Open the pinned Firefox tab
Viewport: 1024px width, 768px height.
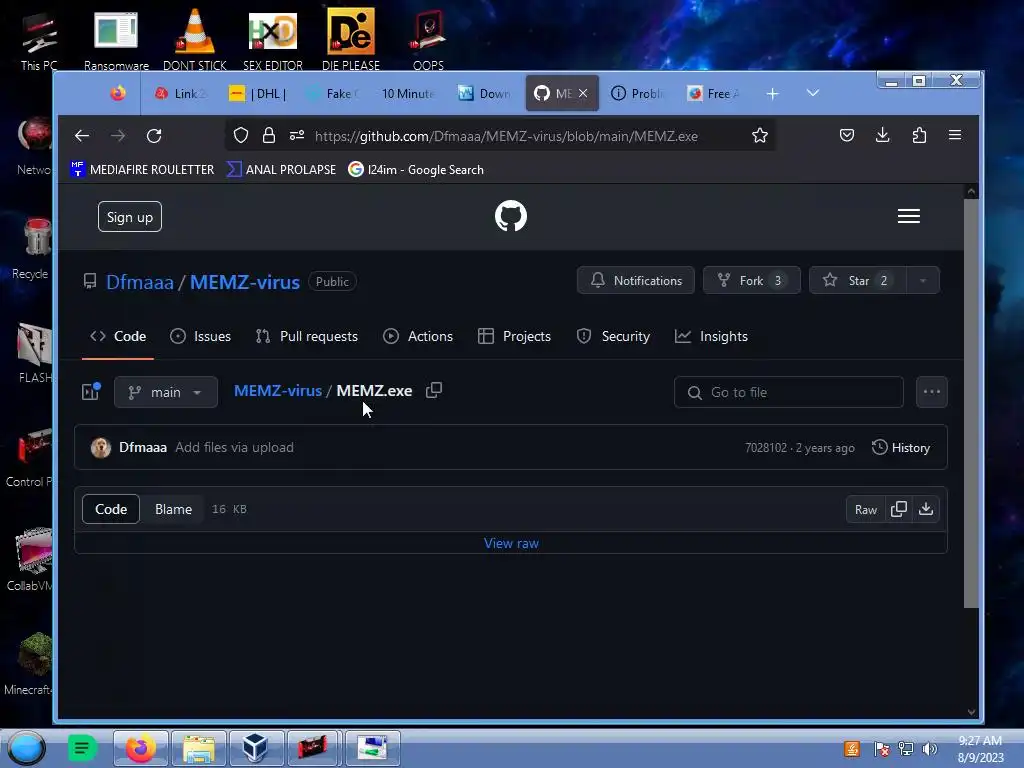click(x=118, y=93)
